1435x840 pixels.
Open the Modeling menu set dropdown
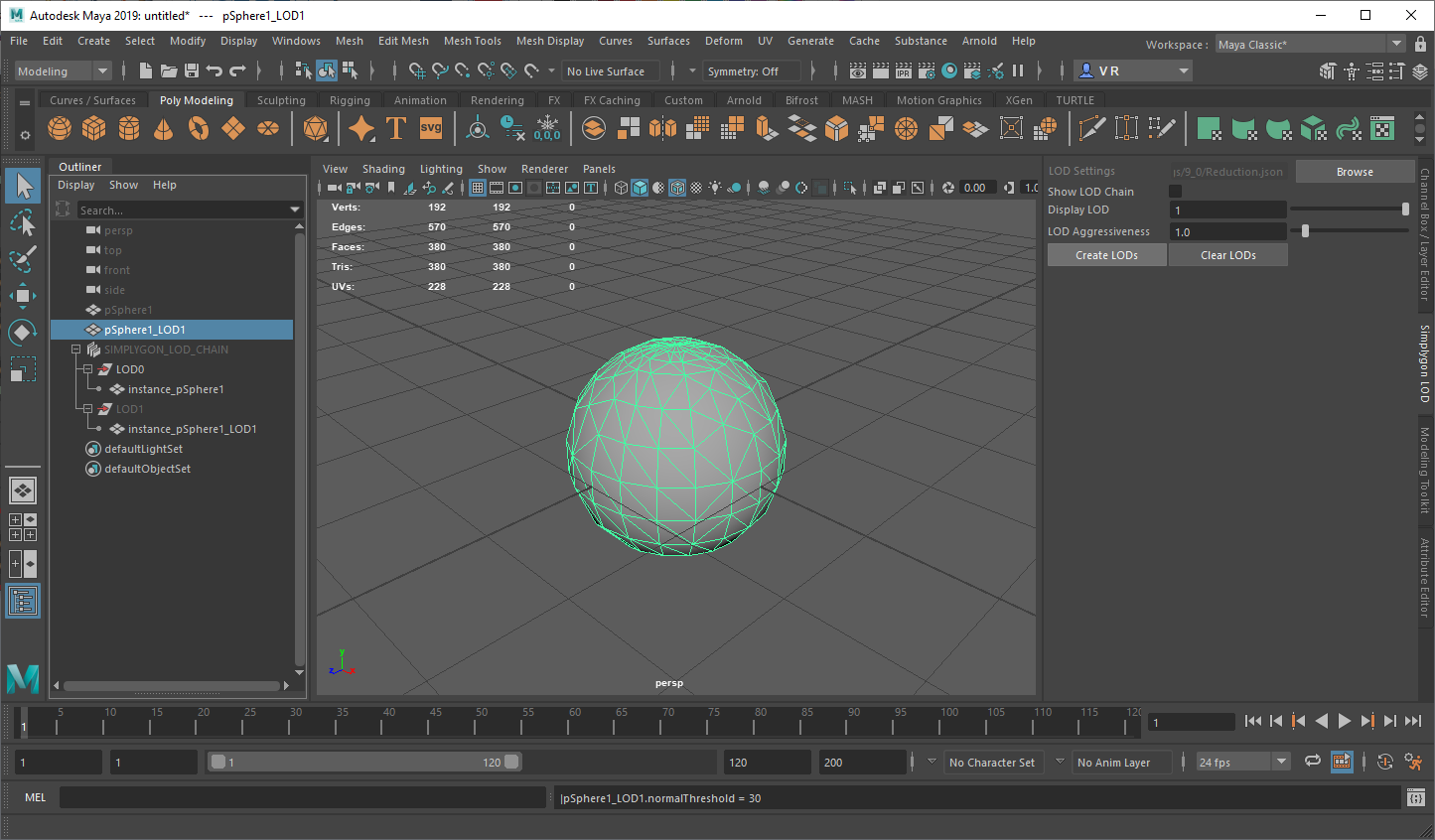[63, 71]
